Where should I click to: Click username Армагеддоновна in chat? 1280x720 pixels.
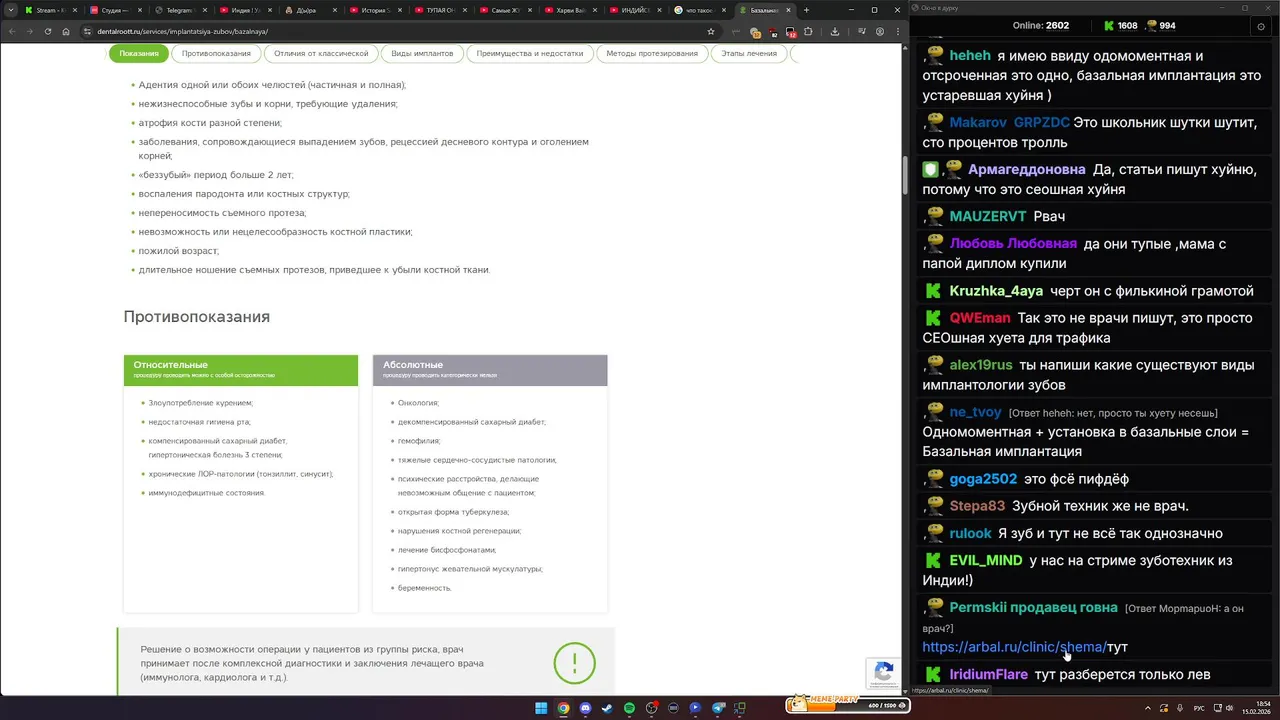click(x=1027, y=169)
